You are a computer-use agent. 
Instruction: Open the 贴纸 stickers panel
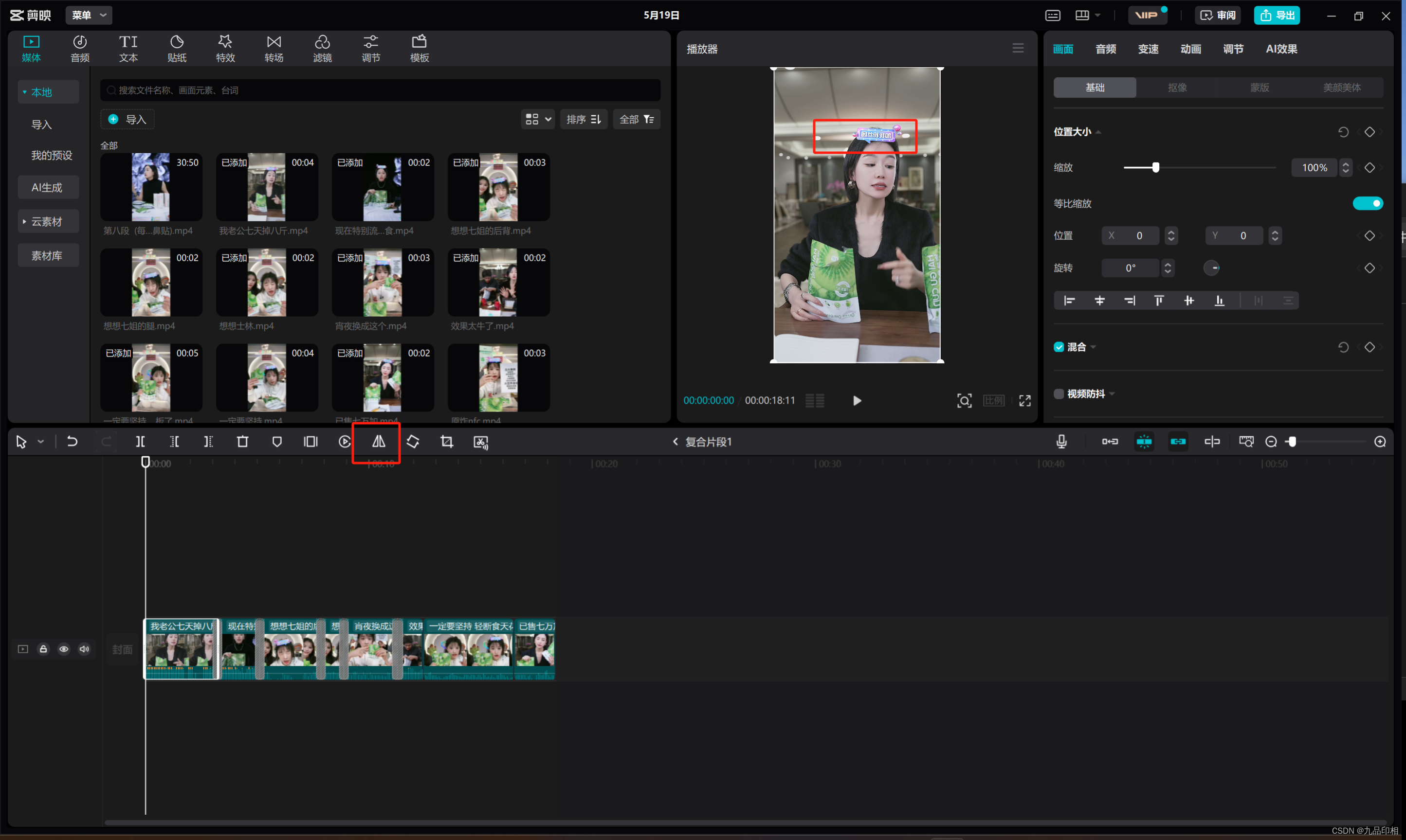tap(177, 49)
